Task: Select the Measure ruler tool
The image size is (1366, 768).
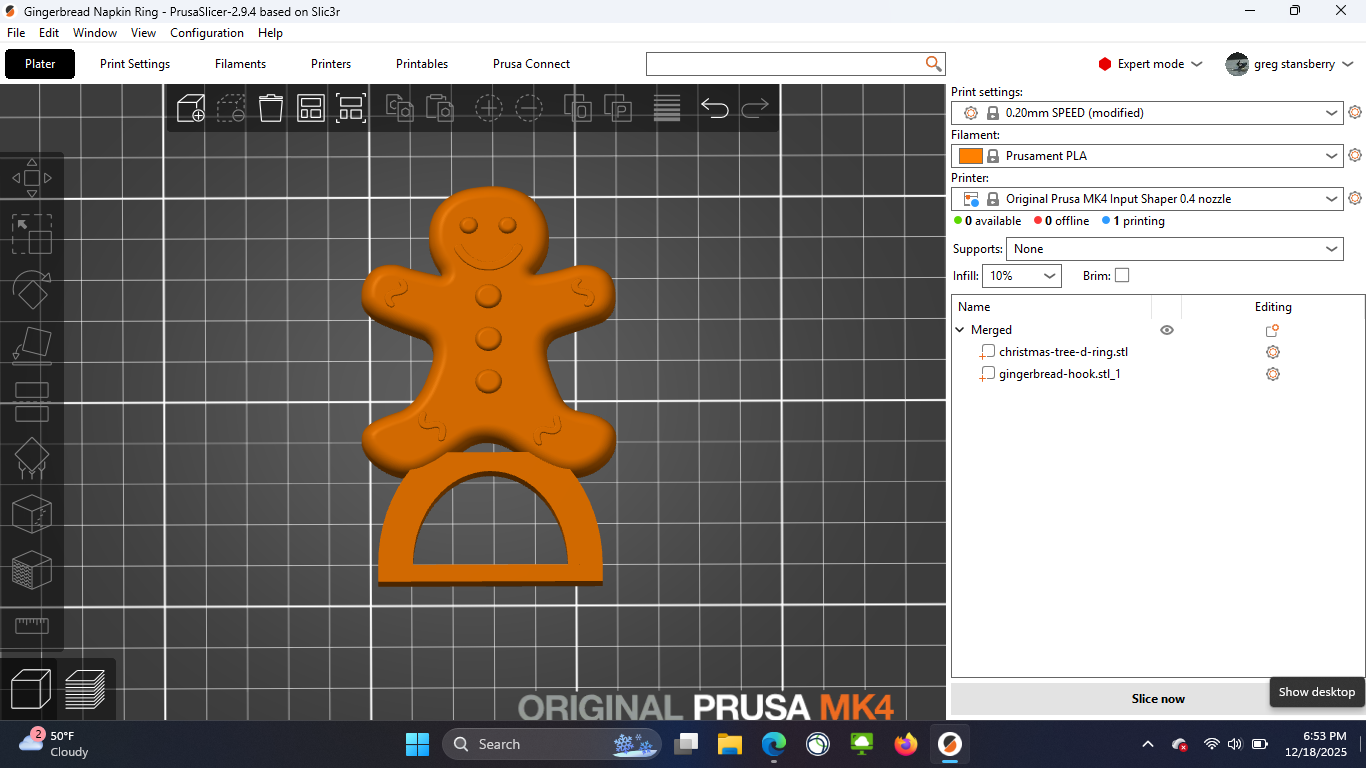Action: click(31, 626)
